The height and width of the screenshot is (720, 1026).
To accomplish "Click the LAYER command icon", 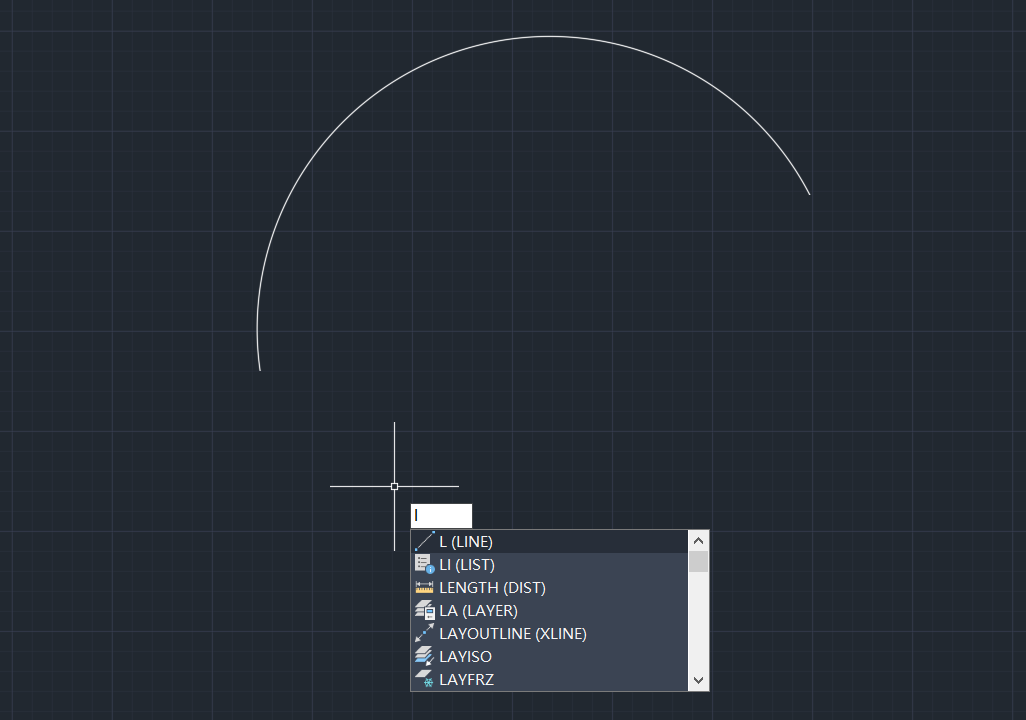I will (424, 610).
